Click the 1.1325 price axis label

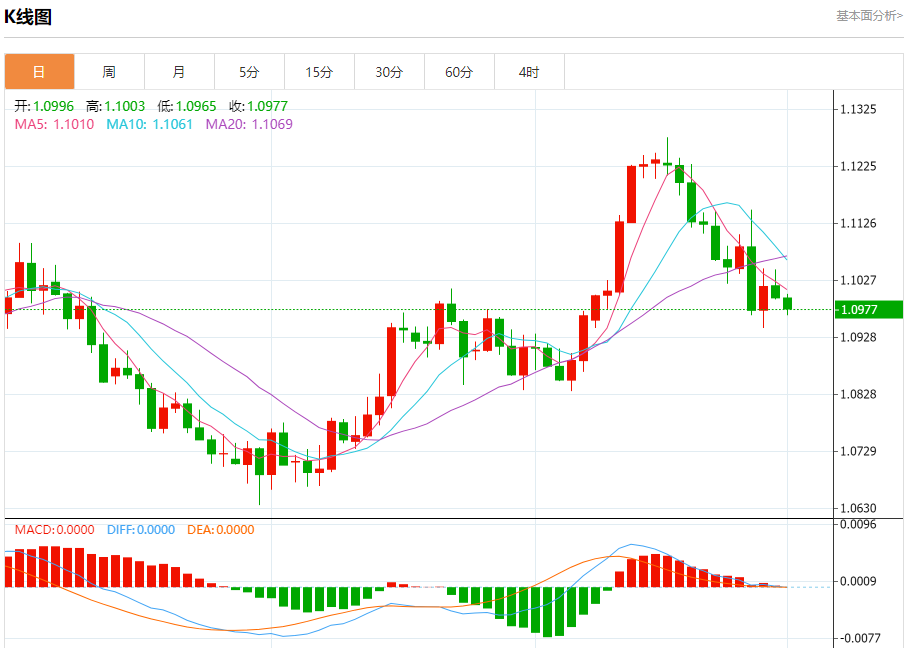(x=859, y=110)
